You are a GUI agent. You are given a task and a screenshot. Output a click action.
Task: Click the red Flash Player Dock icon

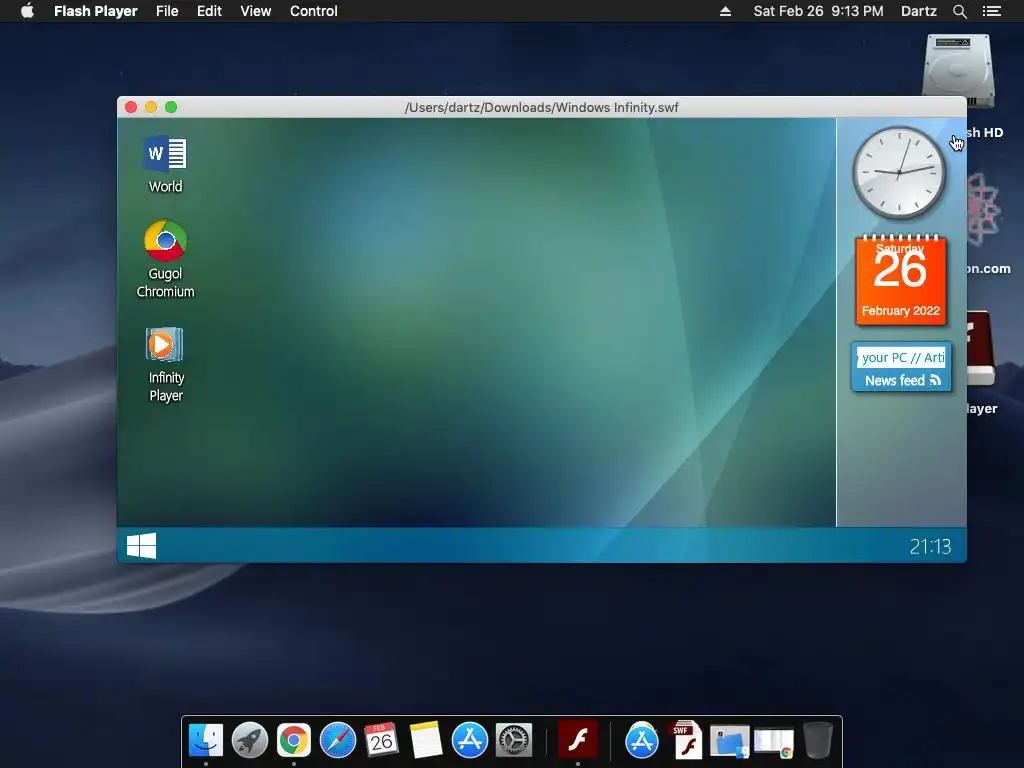[x=578, y=740]
